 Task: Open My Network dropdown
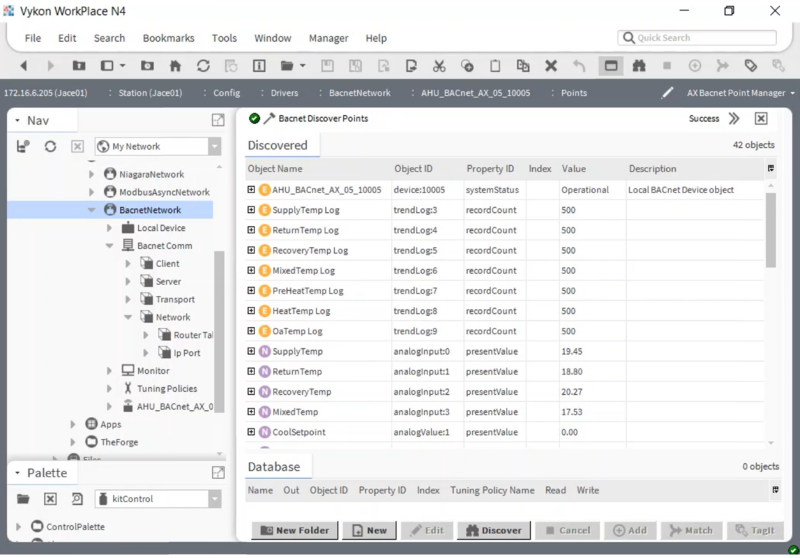[x=215, y=146]
